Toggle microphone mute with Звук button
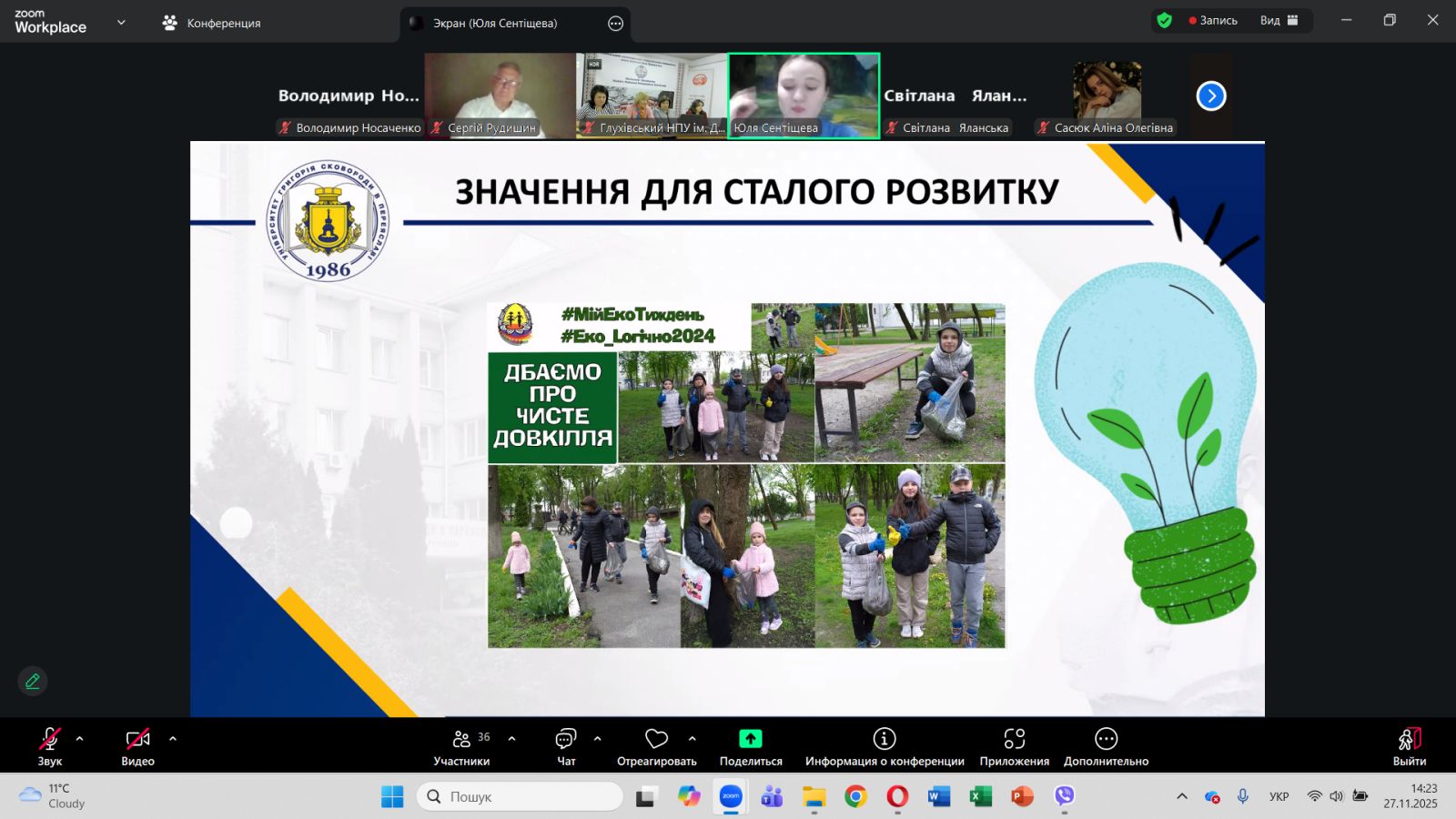This screenshot has width=1456, height=819. click(50, 739)
